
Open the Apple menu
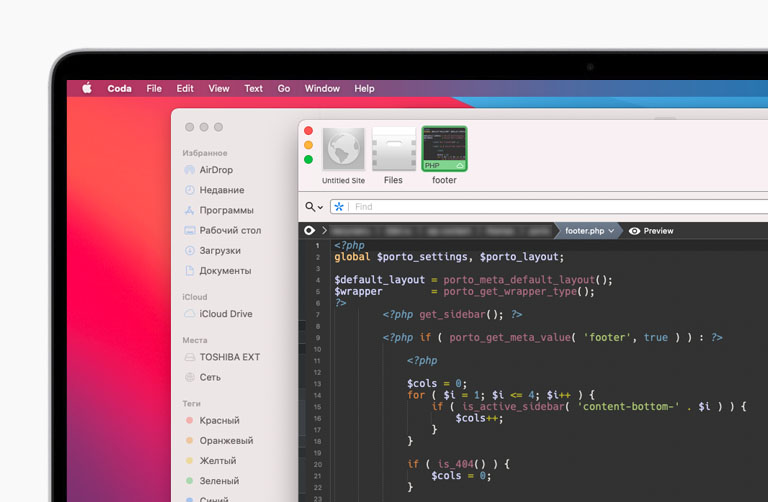[87, 88]
